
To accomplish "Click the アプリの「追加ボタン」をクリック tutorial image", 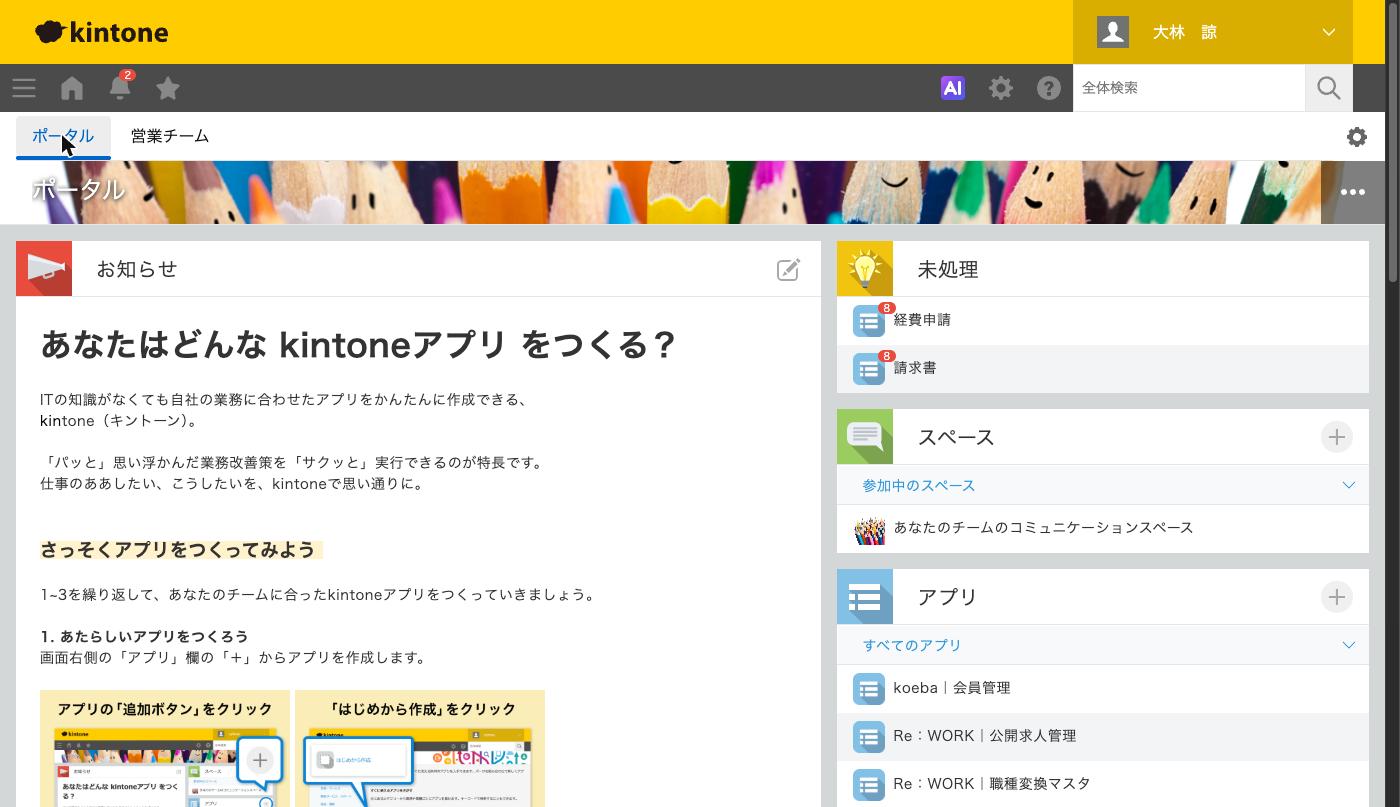I will pyautogui.click(x=165, y=748).
